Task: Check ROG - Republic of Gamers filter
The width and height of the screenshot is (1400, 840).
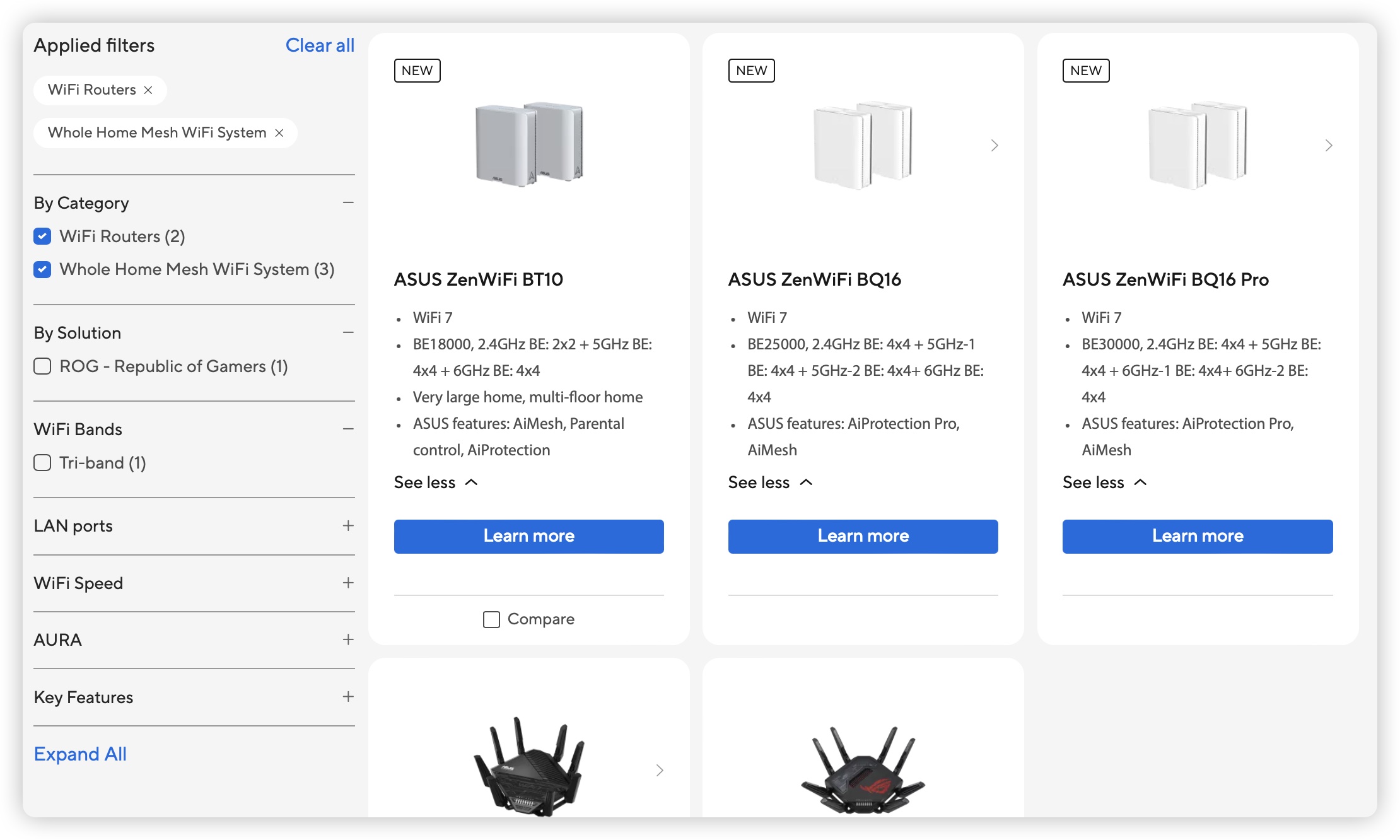Action: [42, 366]
